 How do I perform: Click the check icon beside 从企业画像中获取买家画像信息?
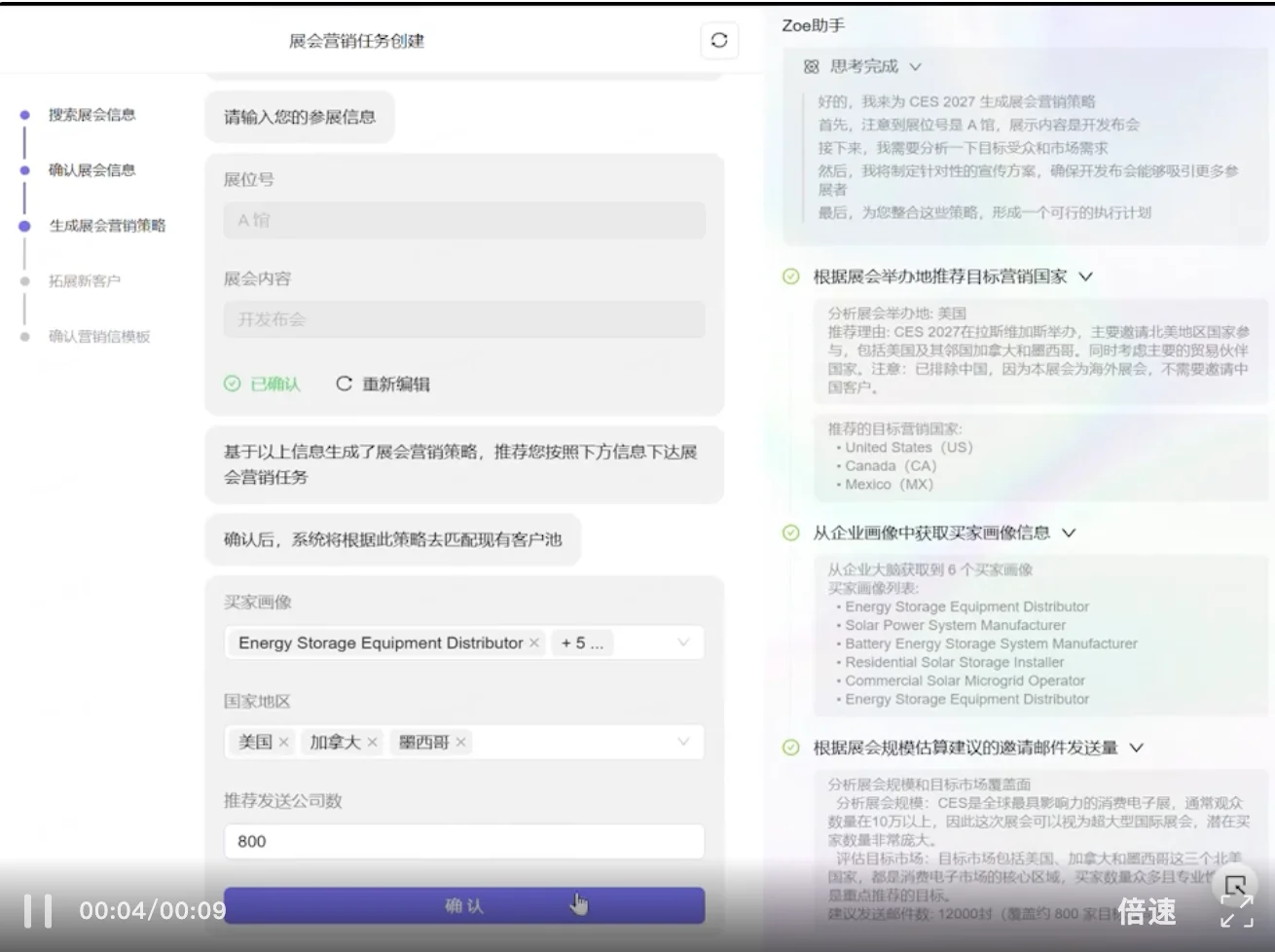[791, 532]
